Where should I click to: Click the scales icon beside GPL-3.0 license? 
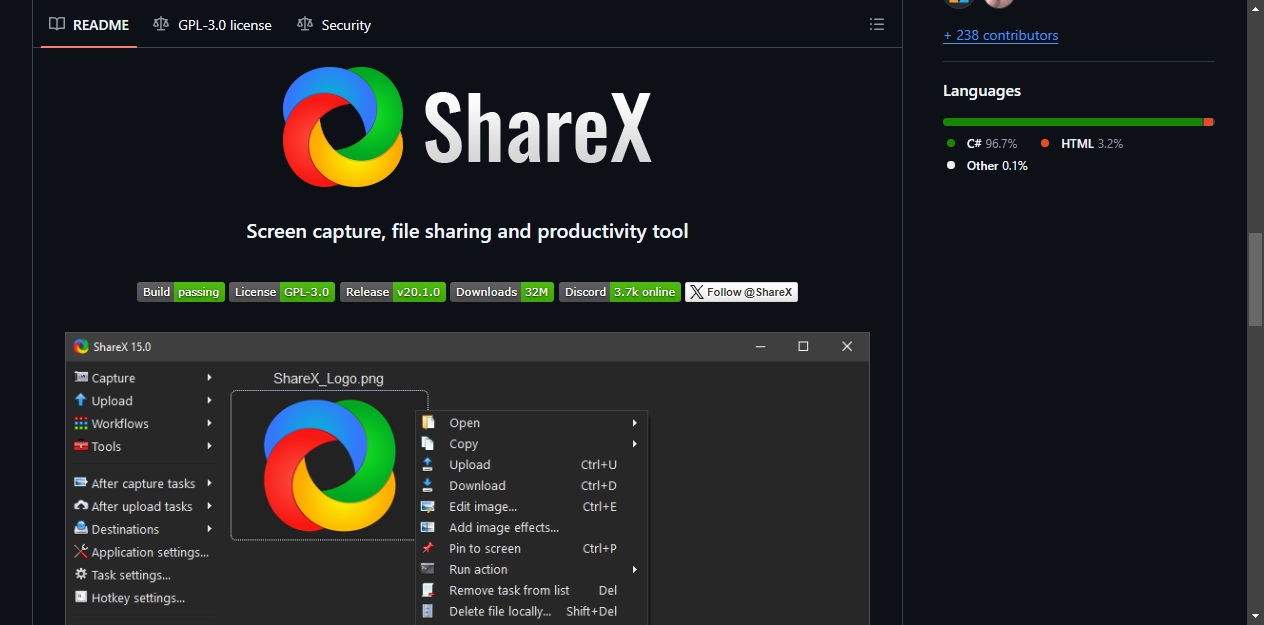[x=161, y=24]
